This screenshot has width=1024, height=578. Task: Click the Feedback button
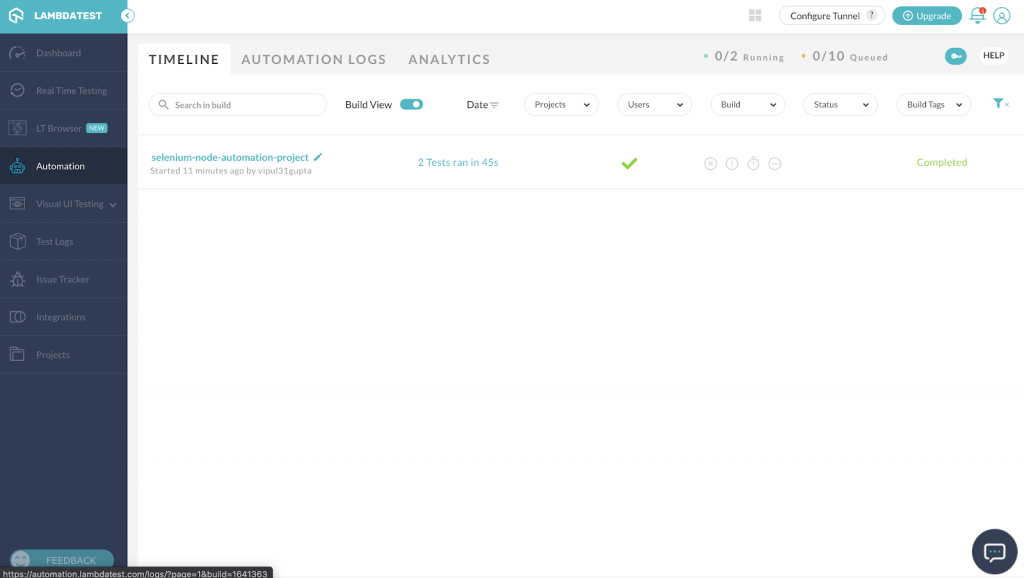[x=62, y=560]
